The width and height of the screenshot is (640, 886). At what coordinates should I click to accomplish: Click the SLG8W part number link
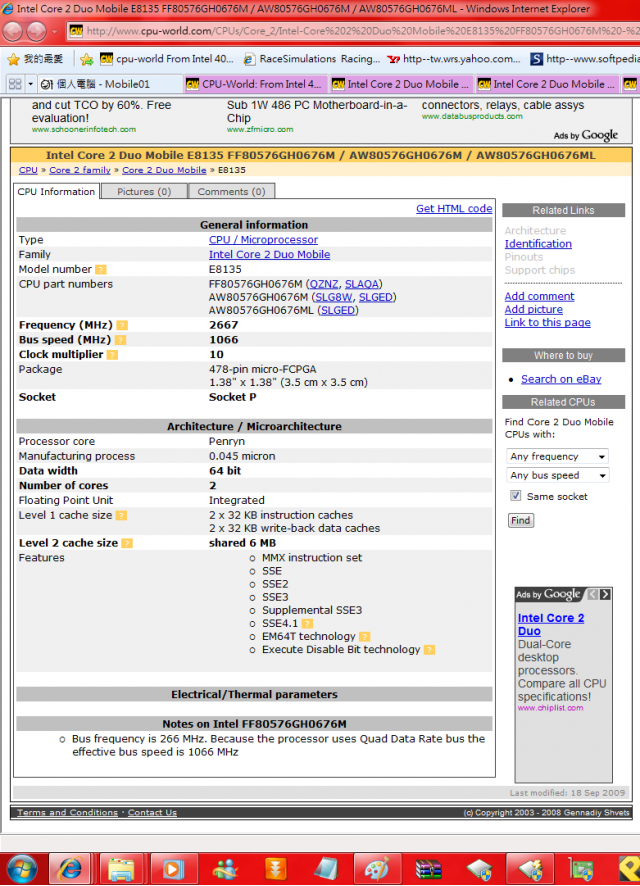click(334, 297)
